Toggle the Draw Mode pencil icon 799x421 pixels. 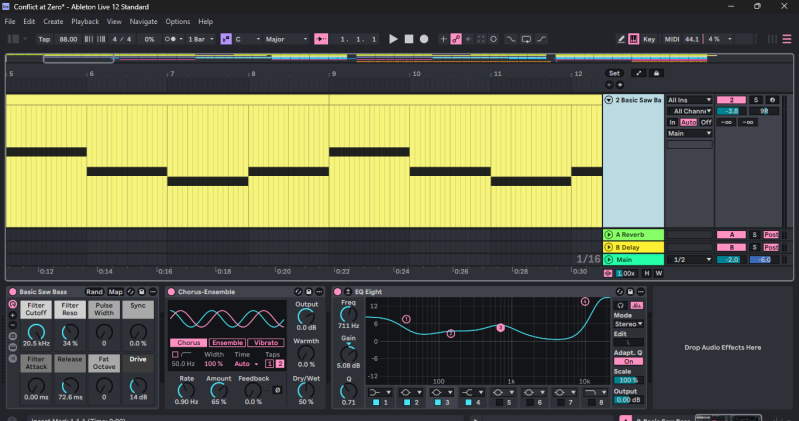coord(621,39)
